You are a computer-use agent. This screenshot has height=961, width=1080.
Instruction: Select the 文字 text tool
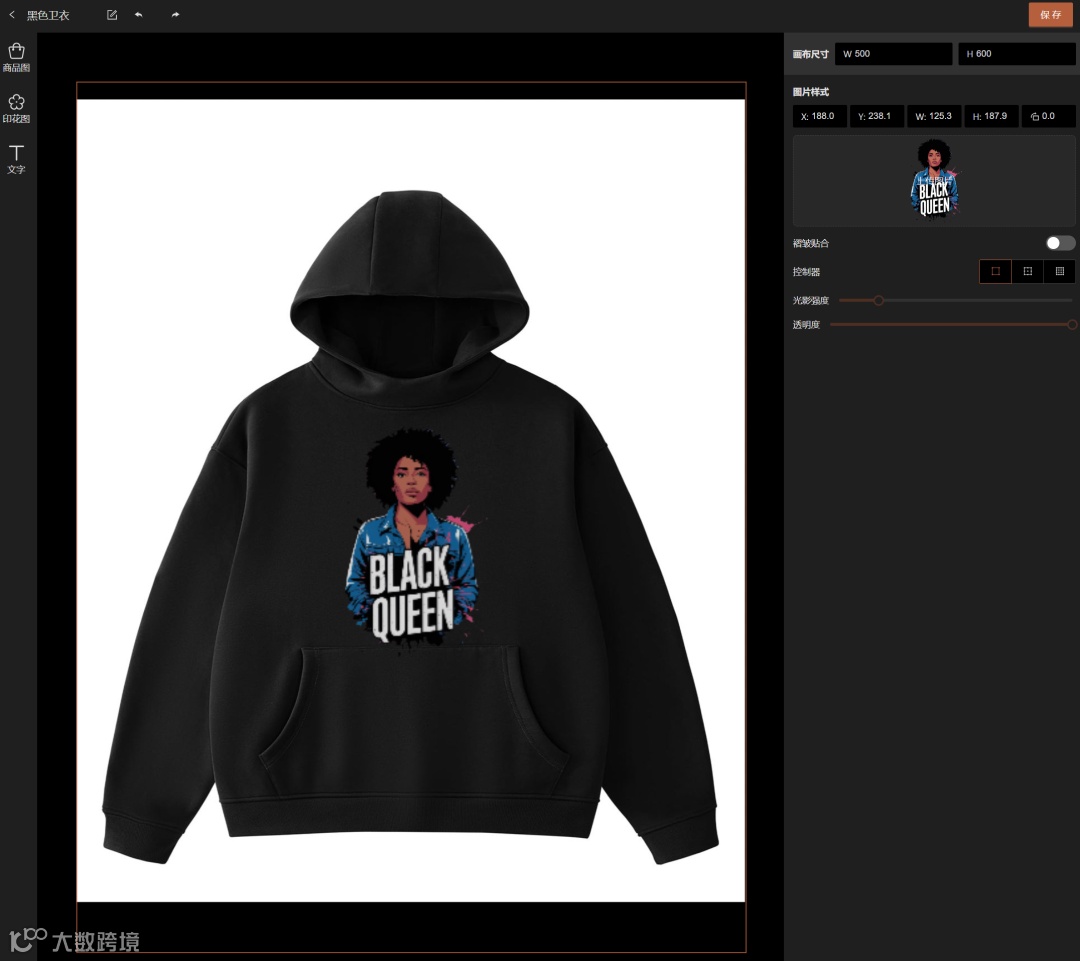click(17, 159)
